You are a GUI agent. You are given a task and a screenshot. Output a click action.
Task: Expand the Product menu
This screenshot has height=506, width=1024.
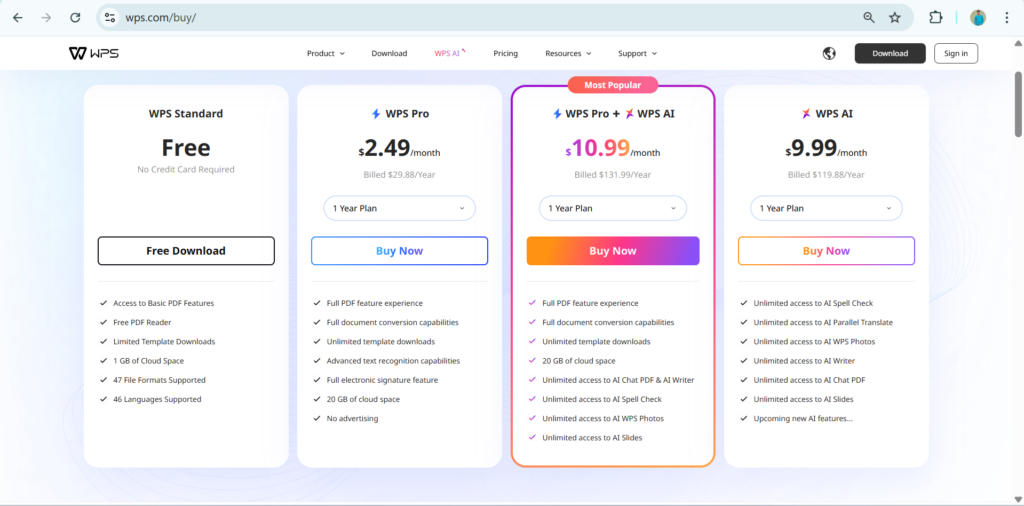[x=326, y=54]
